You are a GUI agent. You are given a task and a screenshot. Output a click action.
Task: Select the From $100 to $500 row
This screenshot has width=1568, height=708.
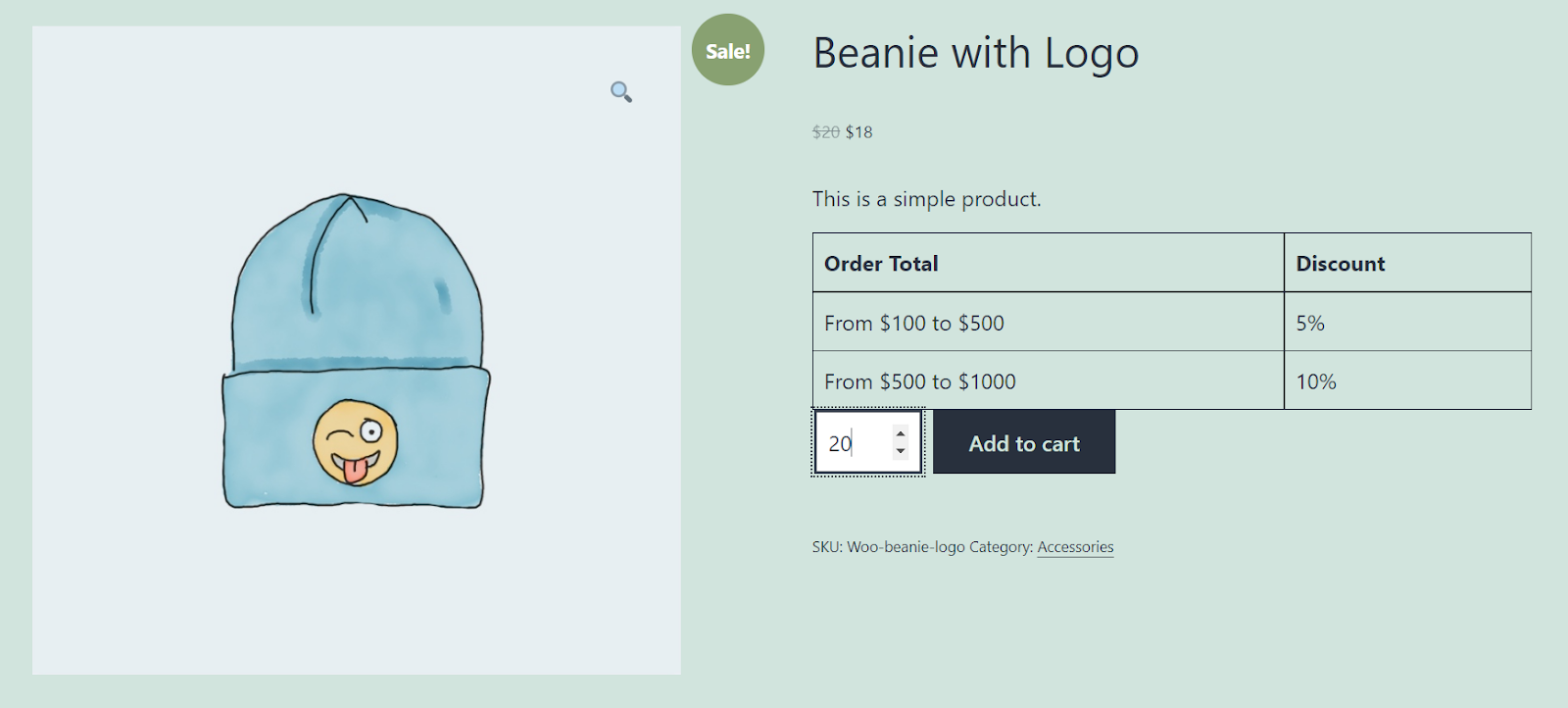click(913, 324)
